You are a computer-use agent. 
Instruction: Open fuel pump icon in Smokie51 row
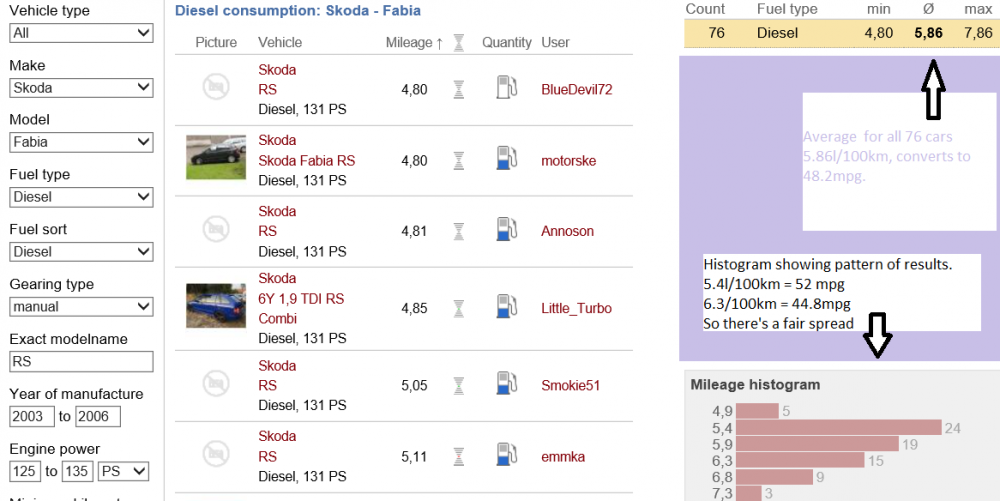click(506, 383)
